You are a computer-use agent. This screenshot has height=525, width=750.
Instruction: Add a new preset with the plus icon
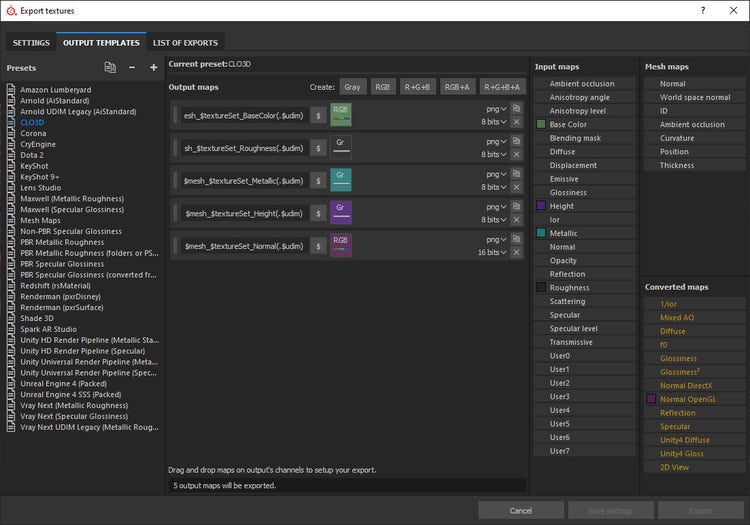point(154,68)
